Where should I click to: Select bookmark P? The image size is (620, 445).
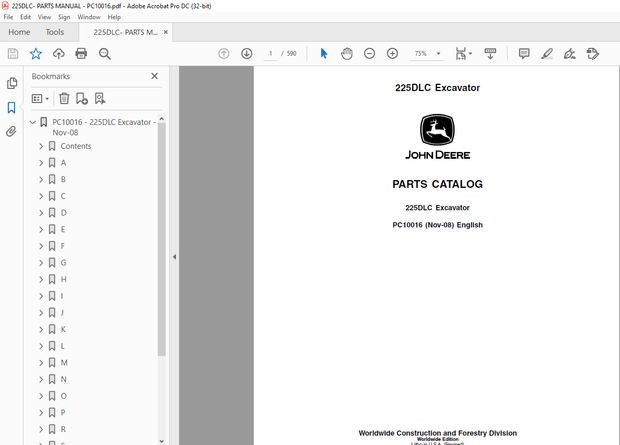63,413
